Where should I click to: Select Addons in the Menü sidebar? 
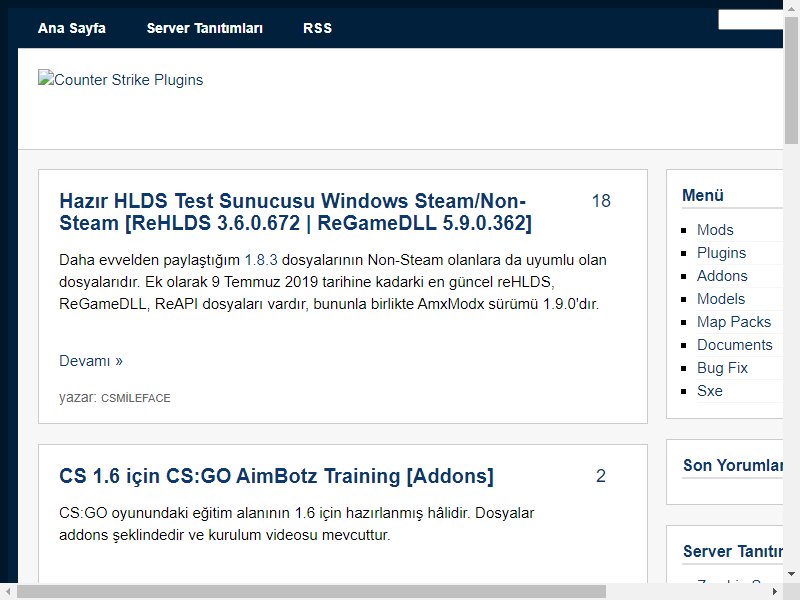pyautogui.click(x=722, y=276)
